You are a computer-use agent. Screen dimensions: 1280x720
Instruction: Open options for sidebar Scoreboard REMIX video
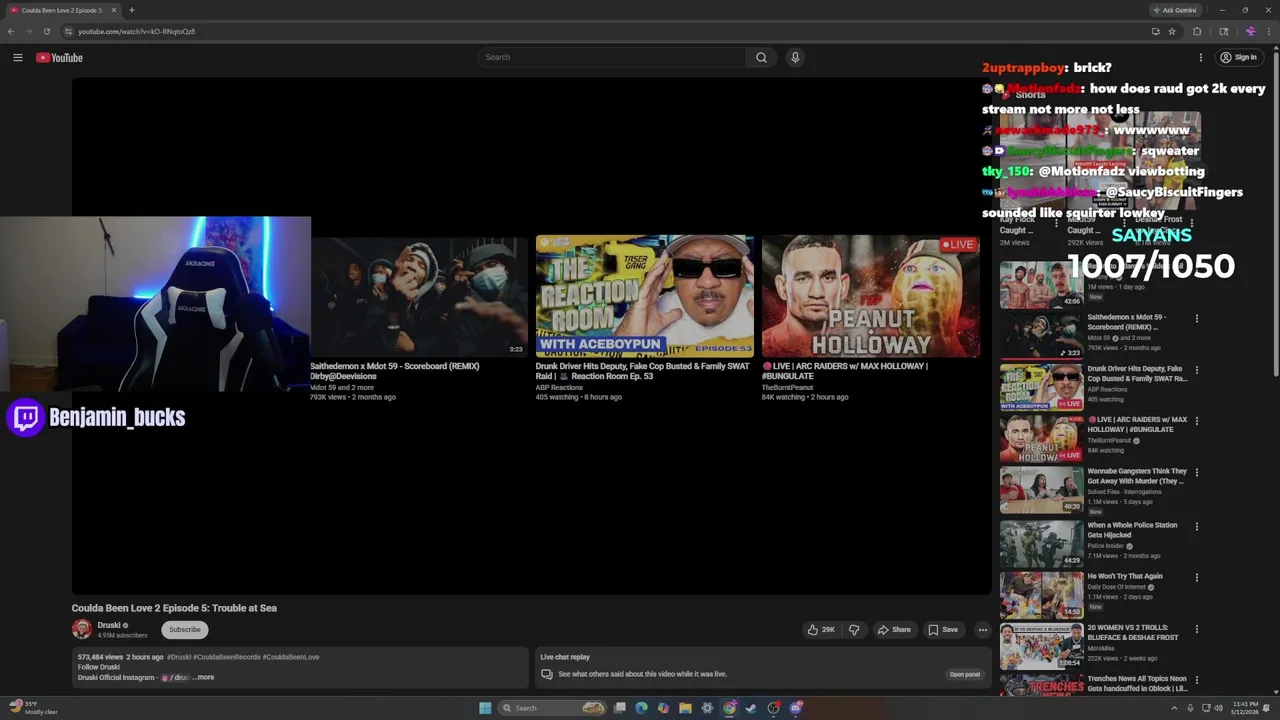[1196, 318]
